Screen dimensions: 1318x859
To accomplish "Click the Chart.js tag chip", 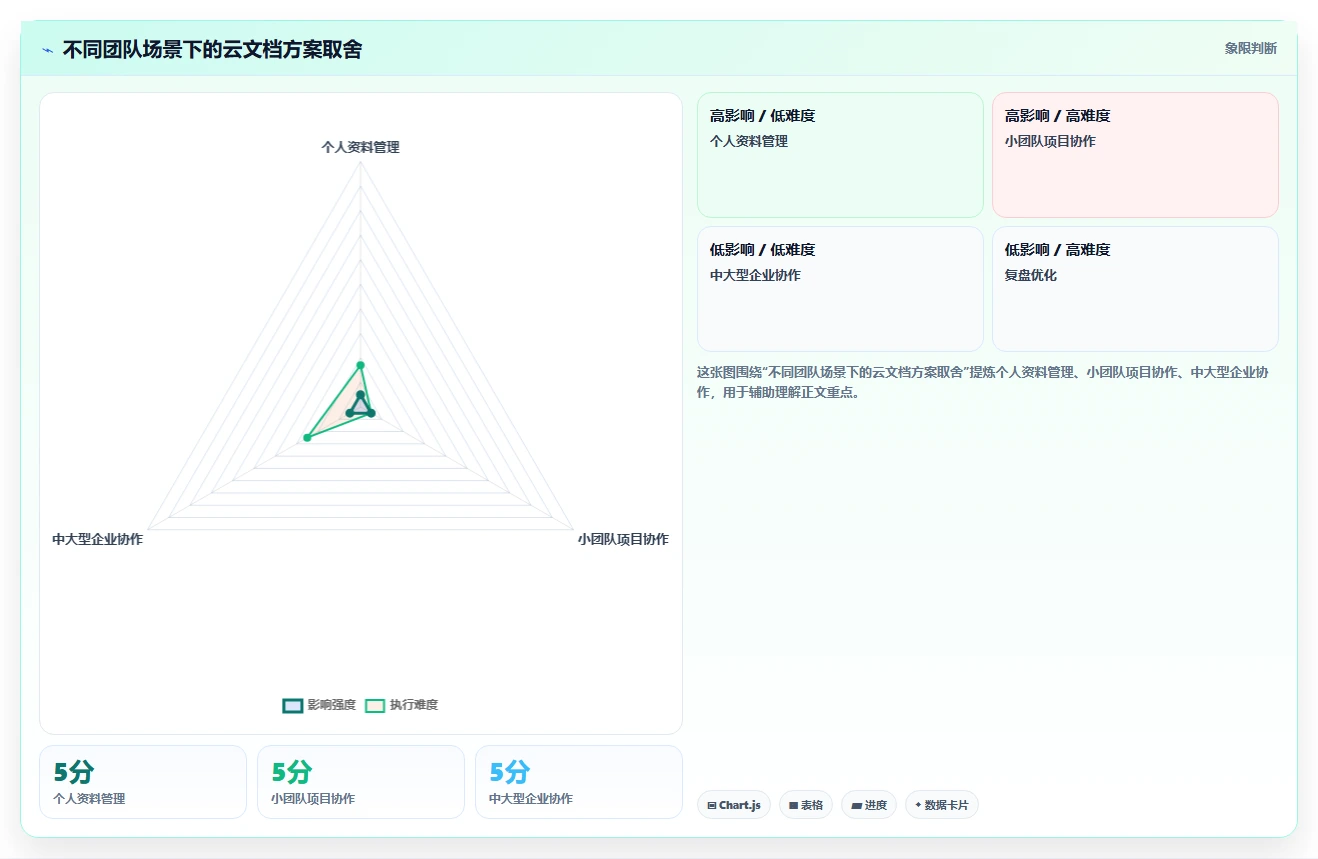I will [734, 805].
